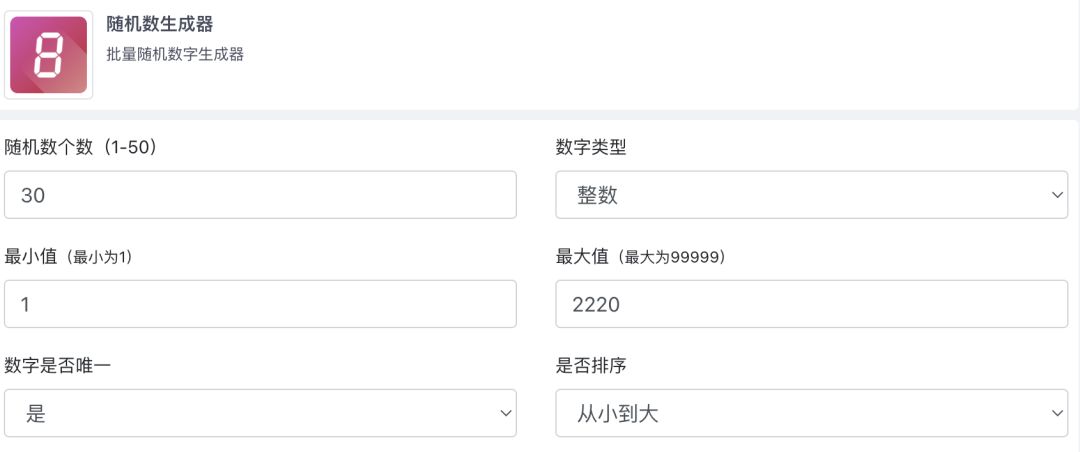Click the minimum value field containing 1
The width and height of the screenshot is (1080, 452).
point(260,304)
